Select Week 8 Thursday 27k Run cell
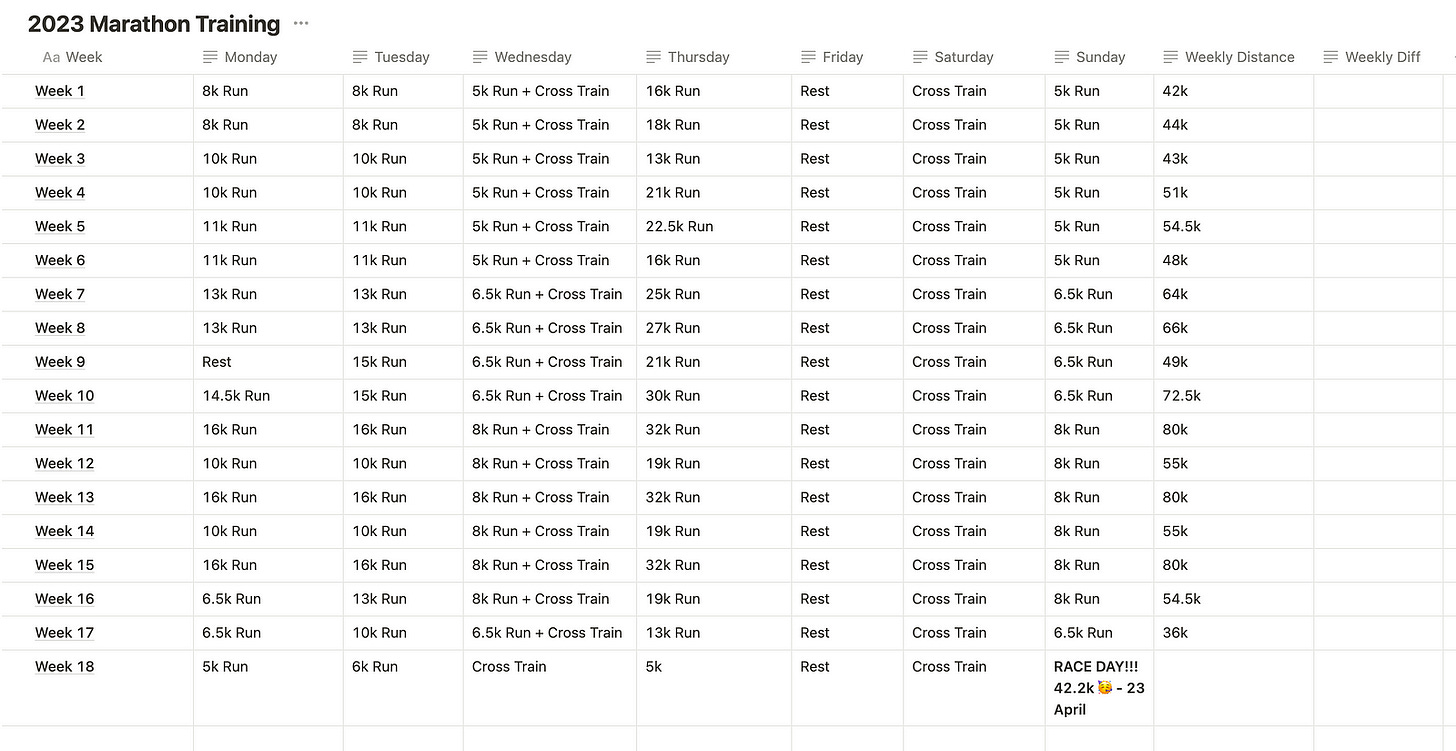This screenshot has height=751, width=1456. pos(714,328)
